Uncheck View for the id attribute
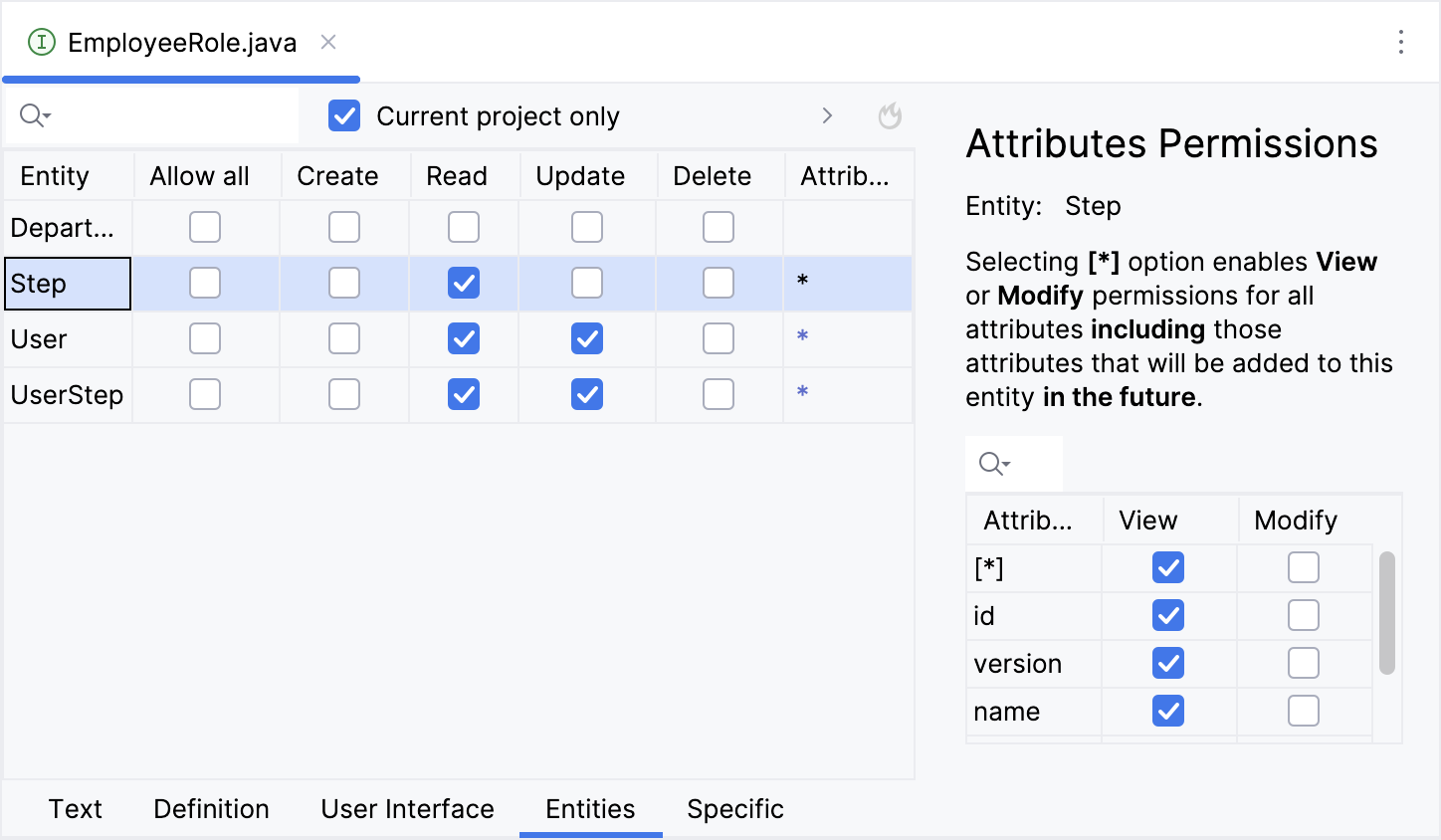 pyautogui.click(x=1168, y=615)
